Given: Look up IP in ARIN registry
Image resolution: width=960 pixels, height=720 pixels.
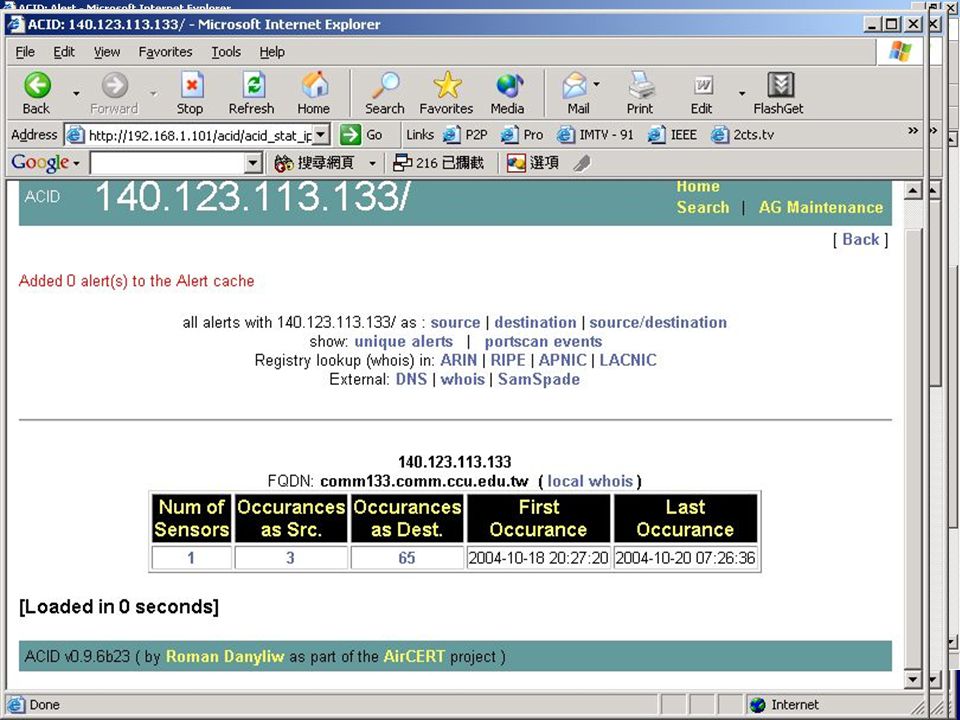Looking at the screenshot, I should 459,360.
